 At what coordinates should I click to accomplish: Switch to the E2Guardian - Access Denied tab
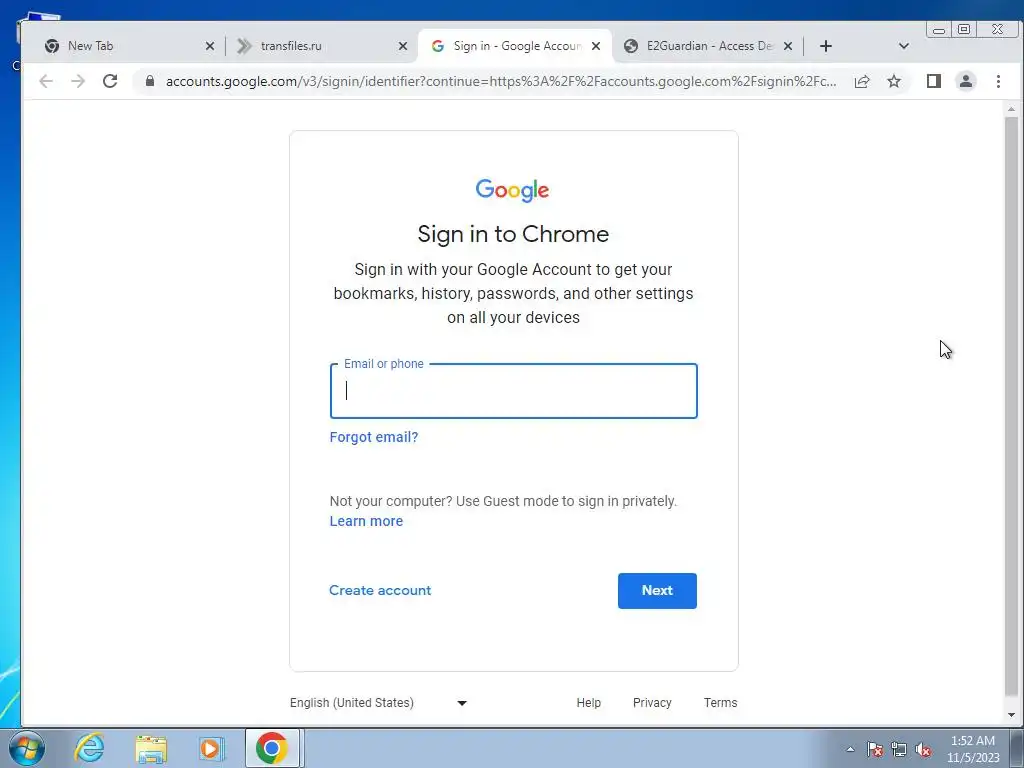click(x=707, y=46)
